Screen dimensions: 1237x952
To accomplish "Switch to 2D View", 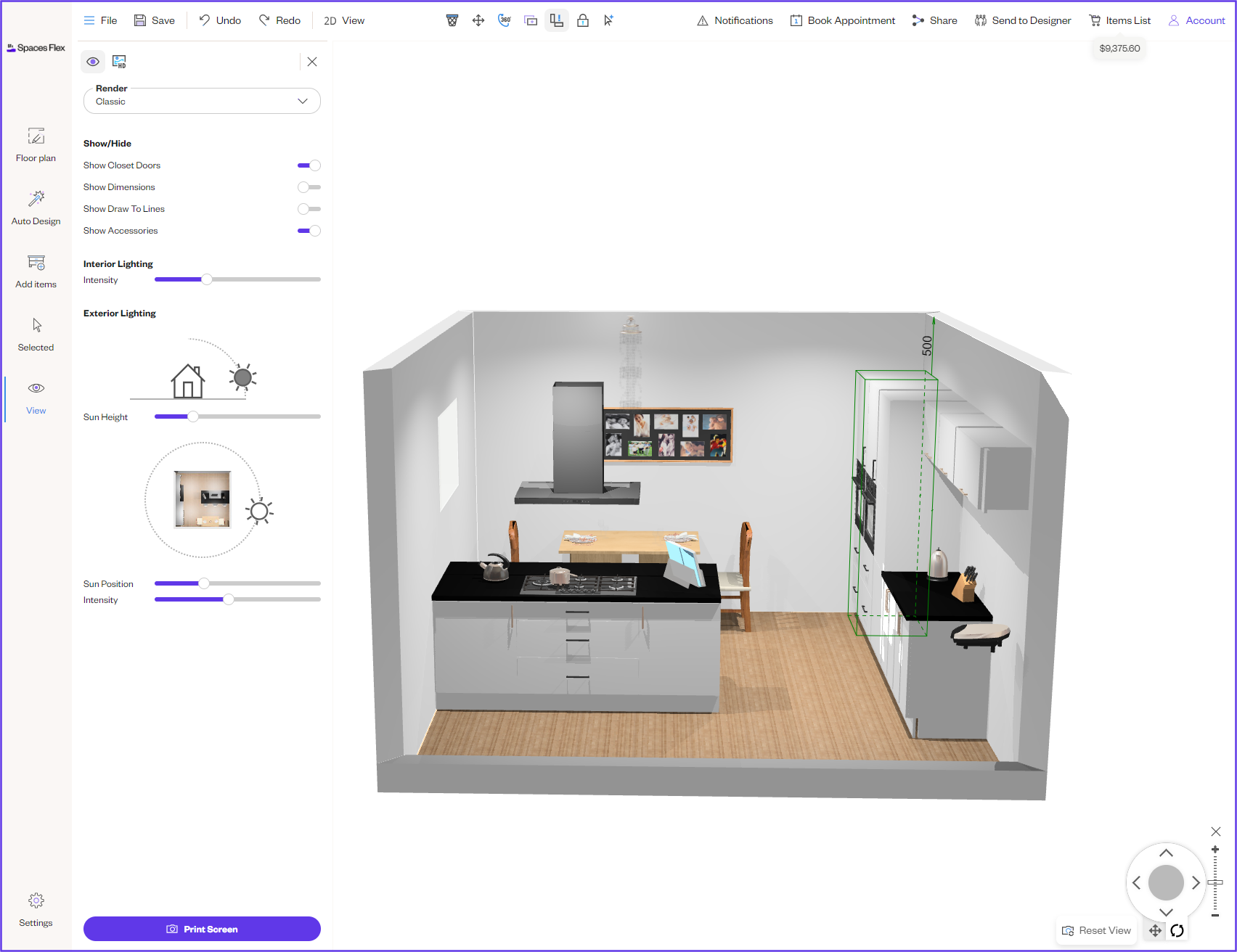I will [344, 20].
